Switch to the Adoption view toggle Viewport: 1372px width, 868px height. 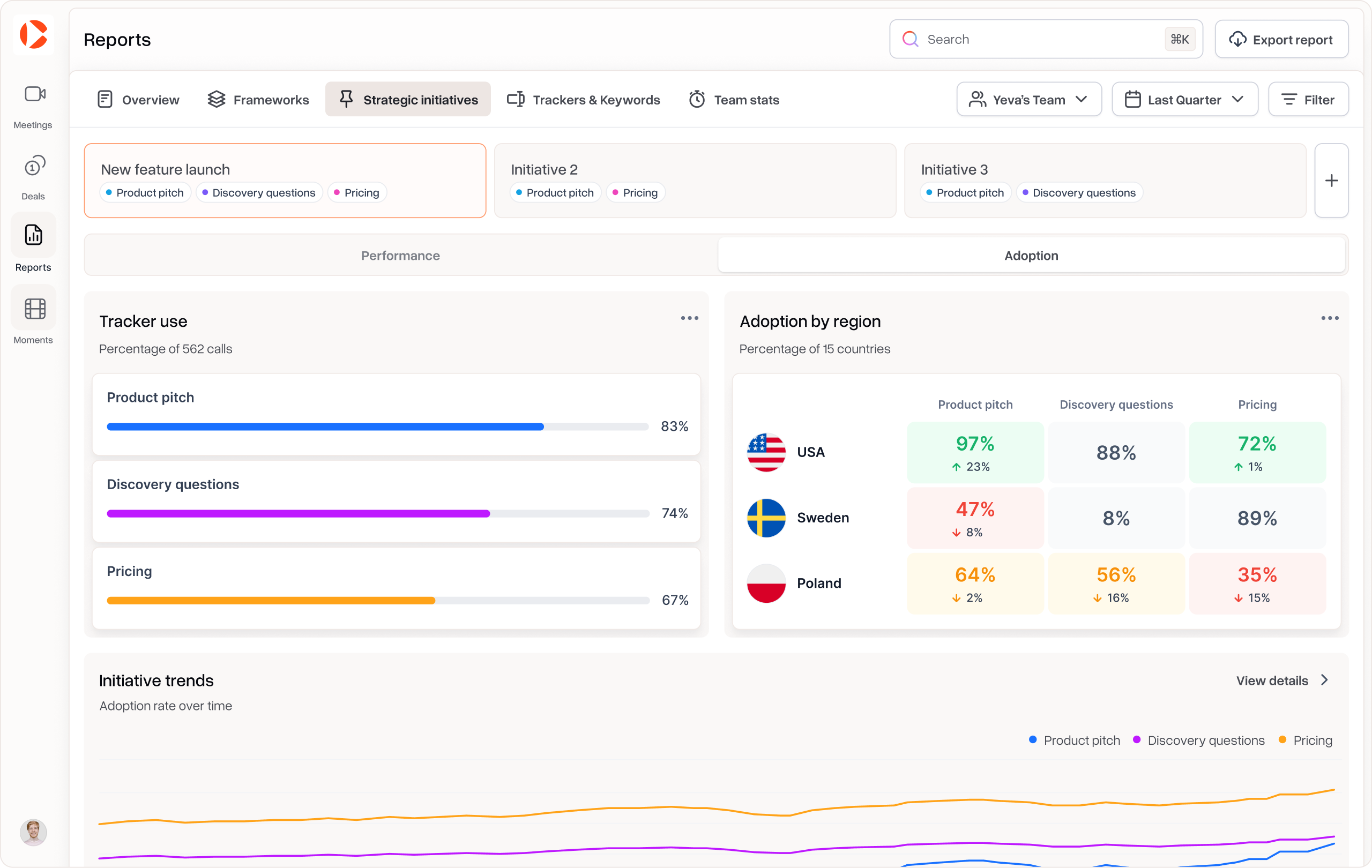tap(1031, 256)
